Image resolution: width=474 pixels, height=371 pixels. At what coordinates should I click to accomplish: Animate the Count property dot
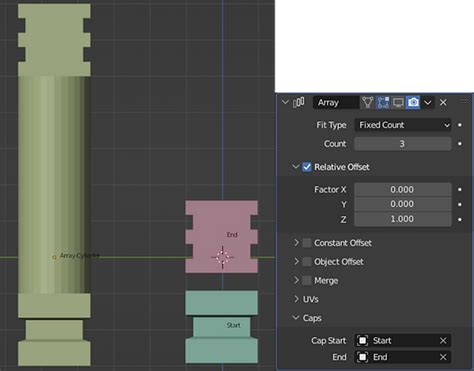[460, 144]
